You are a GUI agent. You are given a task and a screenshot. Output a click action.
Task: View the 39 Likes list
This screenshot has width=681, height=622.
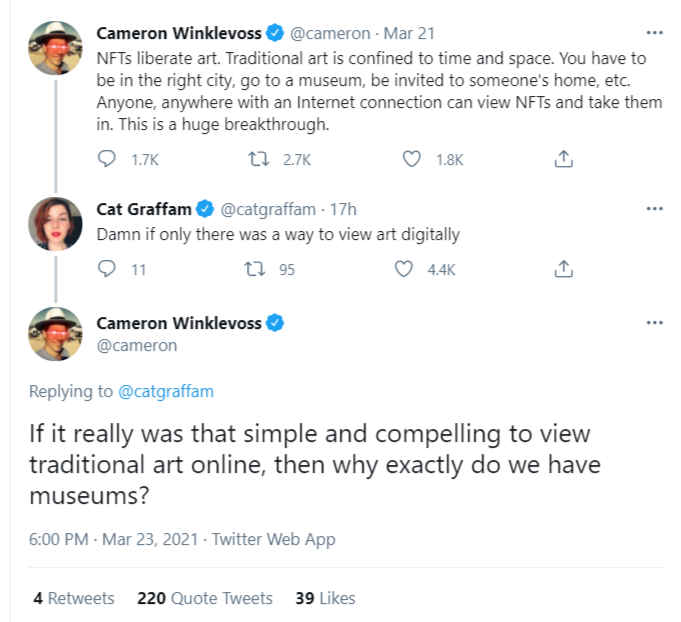325,598
